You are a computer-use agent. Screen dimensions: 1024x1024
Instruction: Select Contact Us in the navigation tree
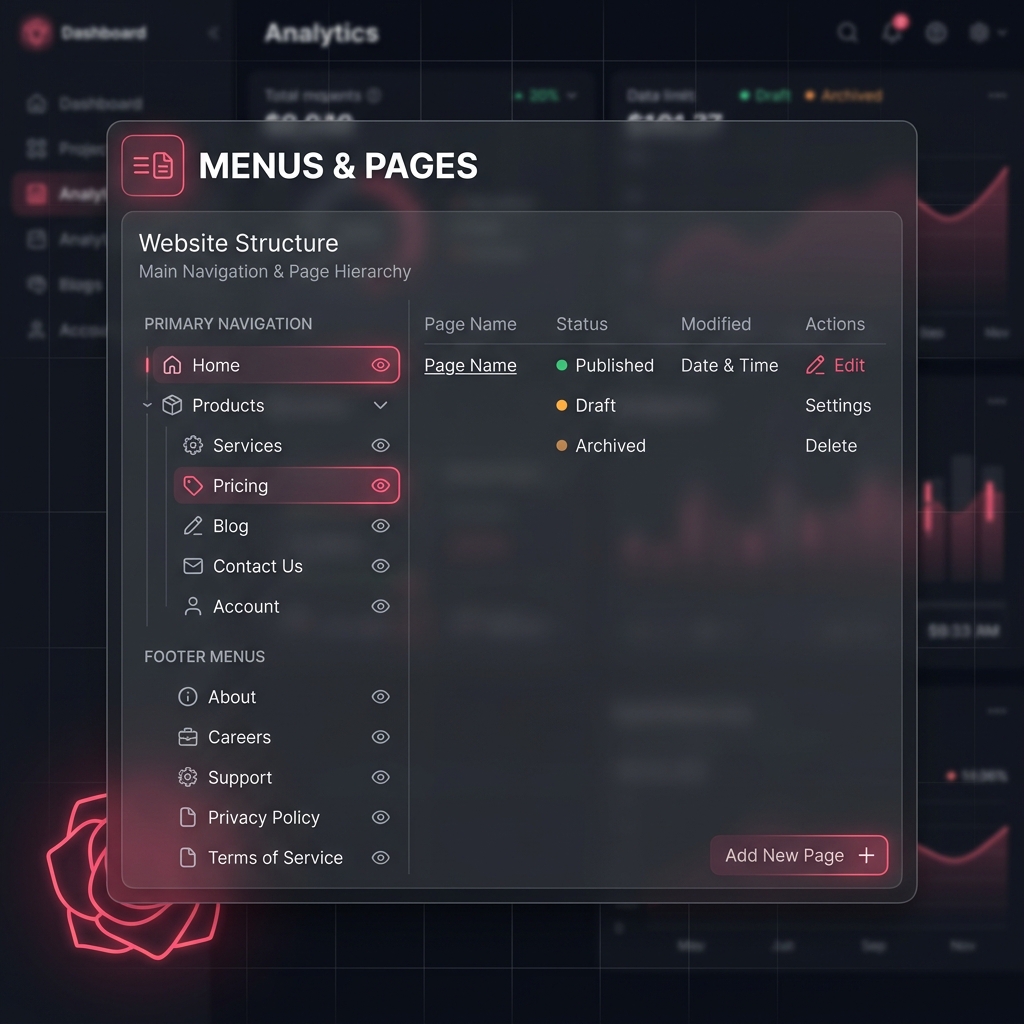click(287, 566)
